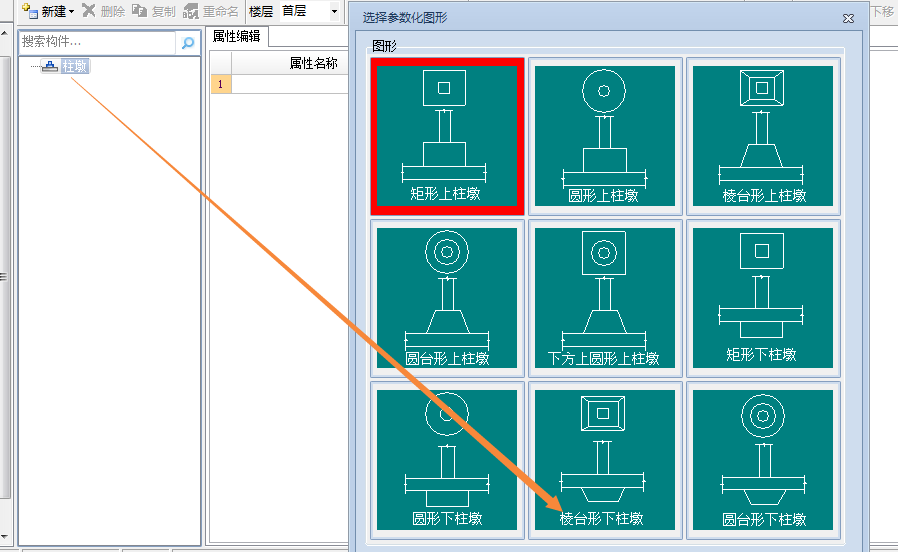The height and width of the screenshot is (552, 898).
Task: Open the 新建 dropdown arrow
Action: click(x=72, y=11)
